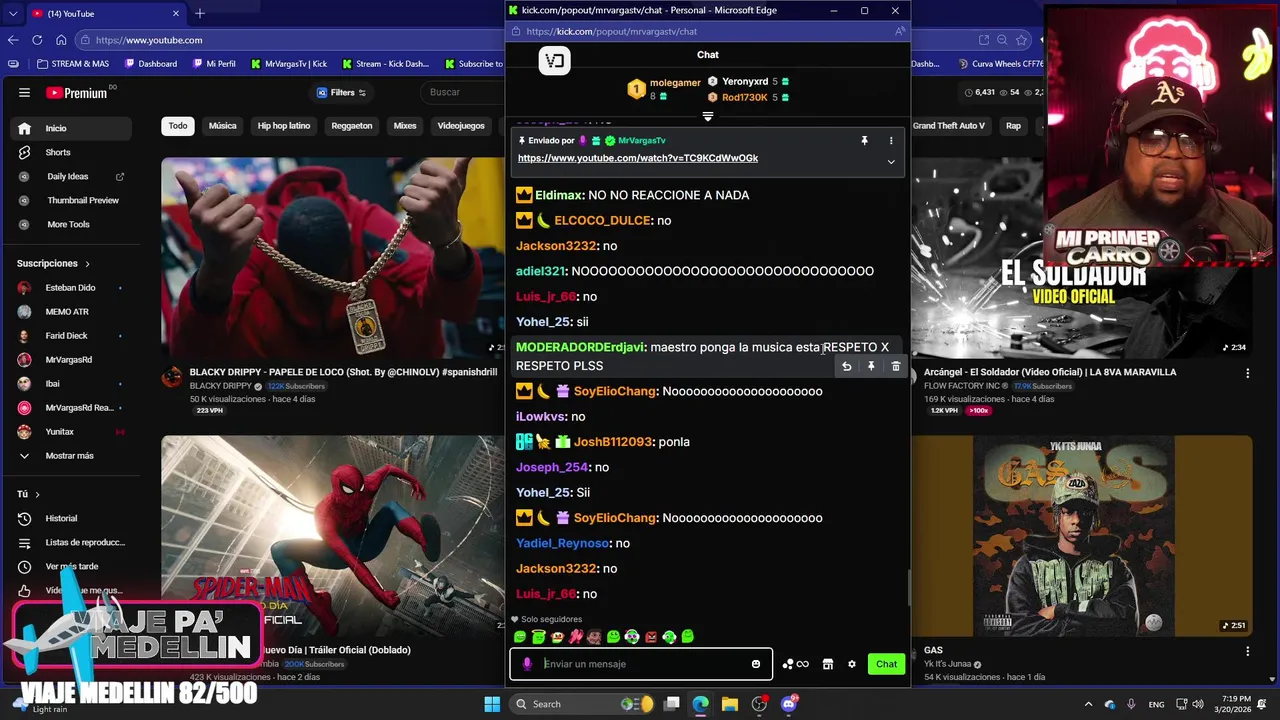
Task: Open options menu for El Soldador video
Action: [x=1247, y=373]
